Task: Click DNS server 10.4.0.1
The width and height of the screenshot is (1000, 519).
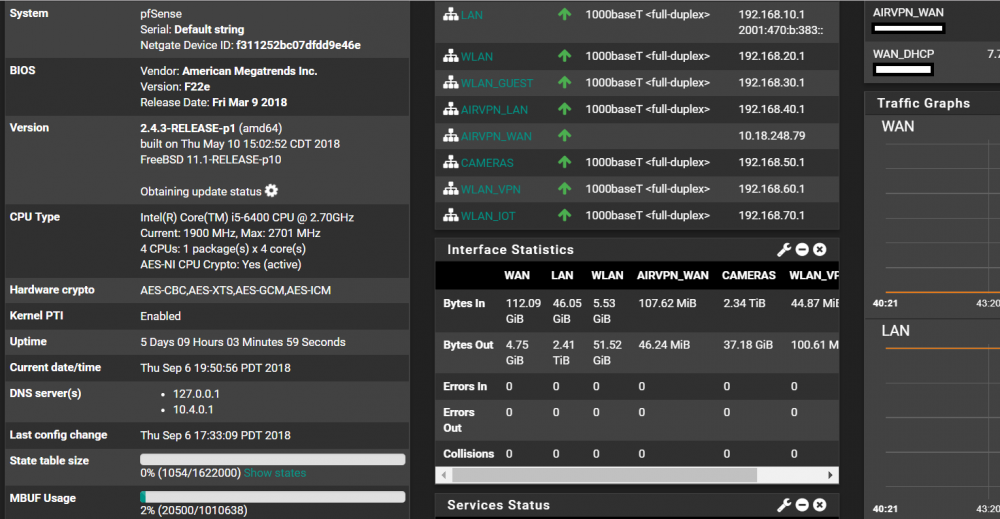Action: tap(193, 409)
